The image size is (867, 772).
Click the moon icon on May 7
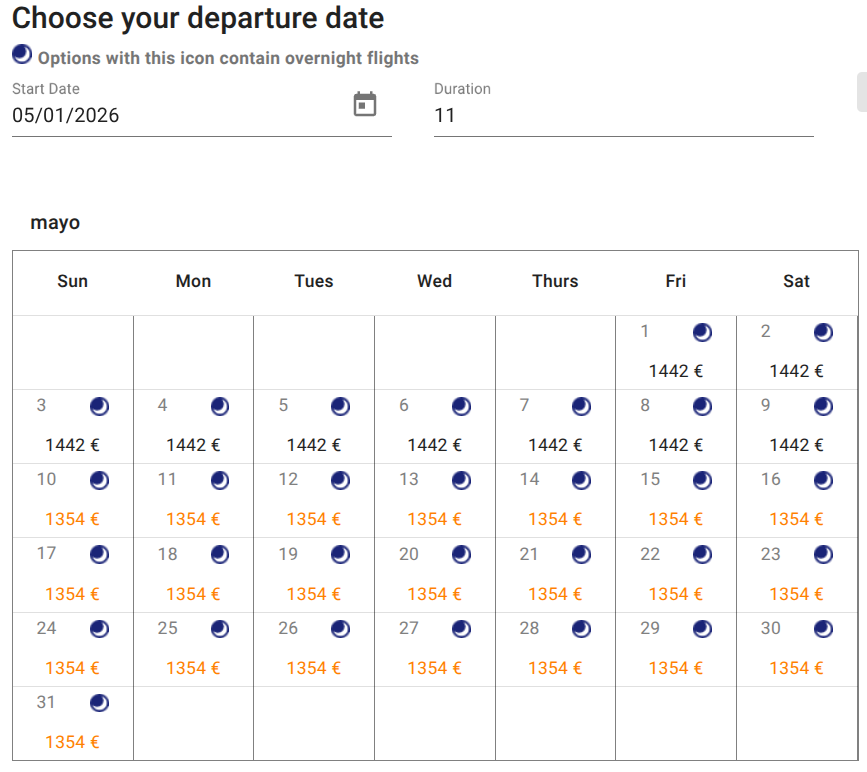[581, 406]
